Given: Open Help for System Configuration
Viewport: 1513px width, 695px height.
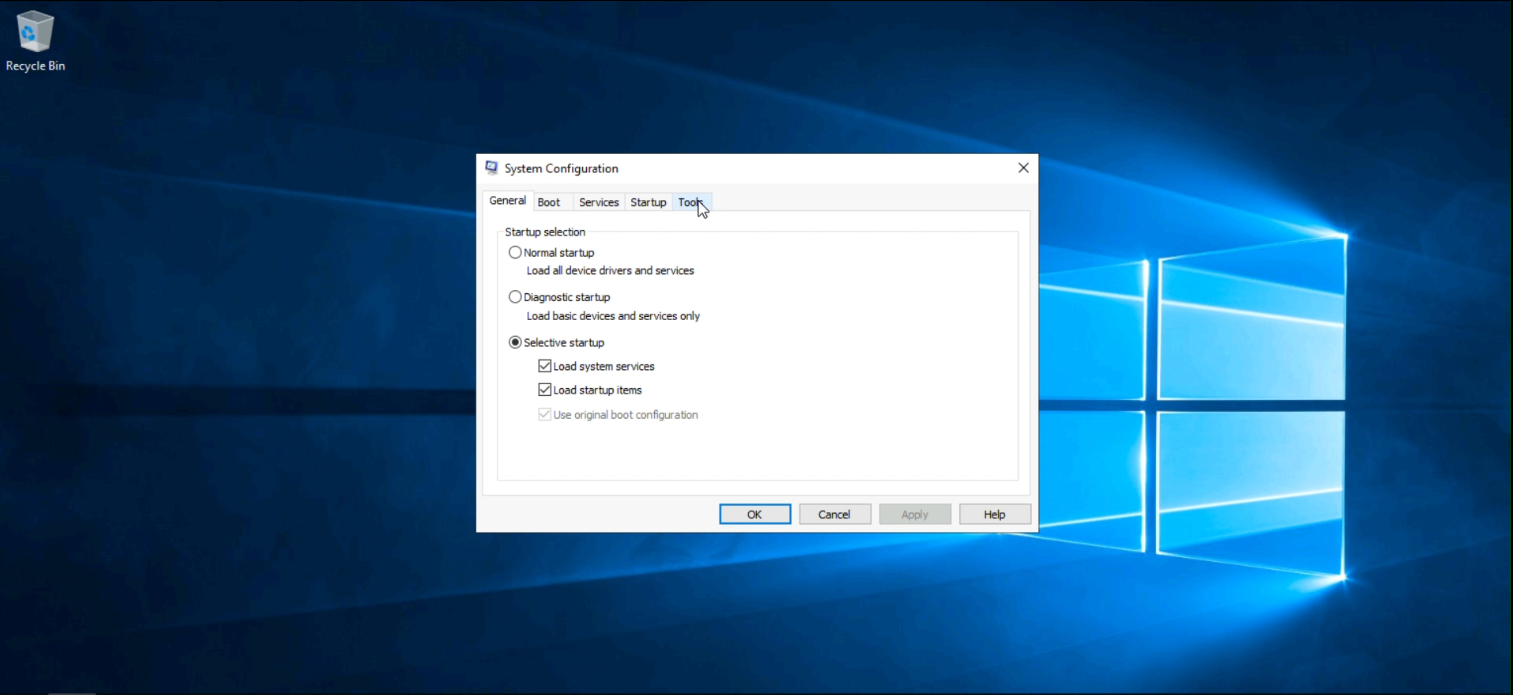Looking at the screenshot, I should coord(994,514).
